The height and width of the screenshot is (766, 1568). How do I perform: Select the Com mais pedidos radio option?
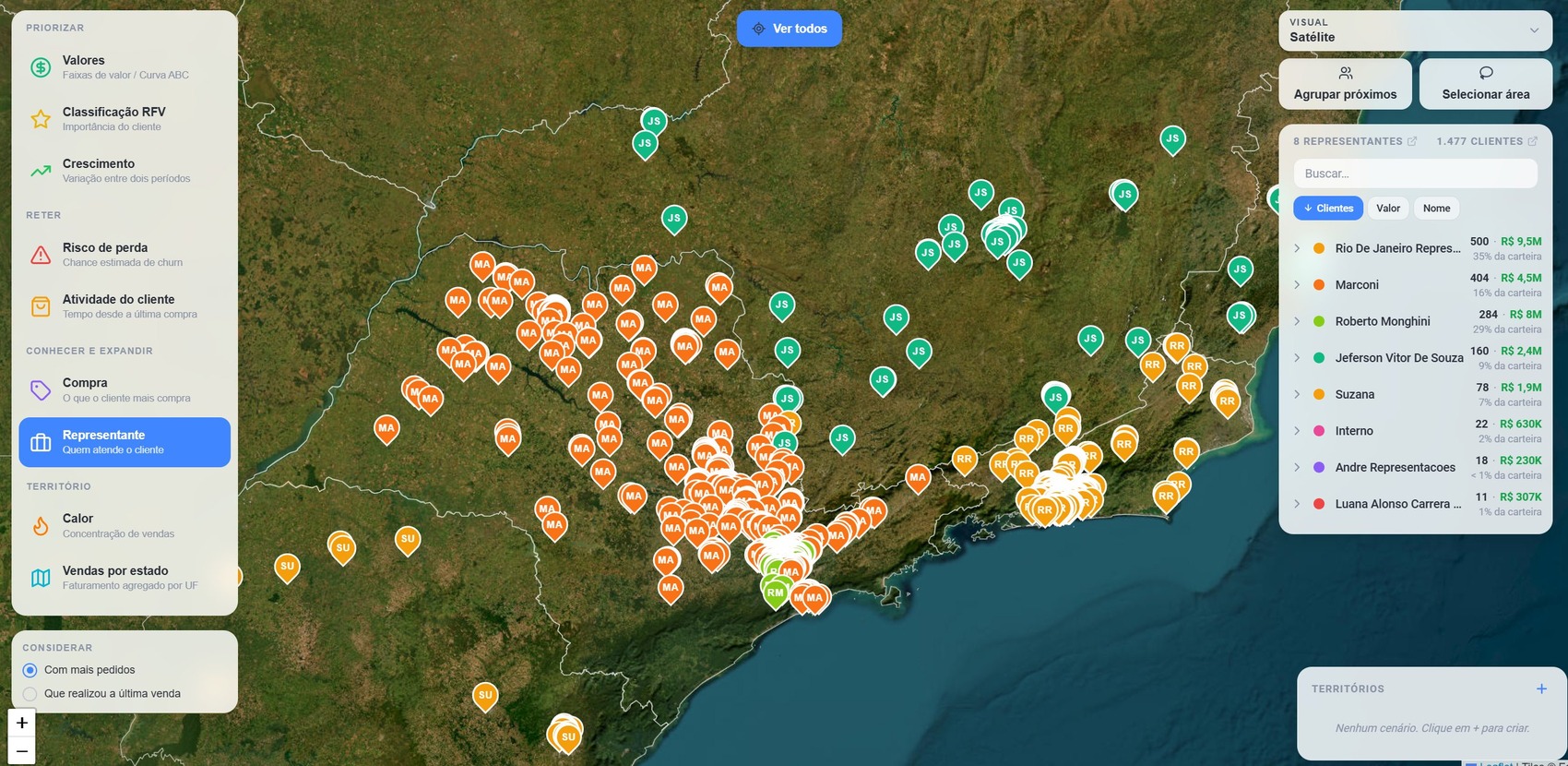(30, 670)
